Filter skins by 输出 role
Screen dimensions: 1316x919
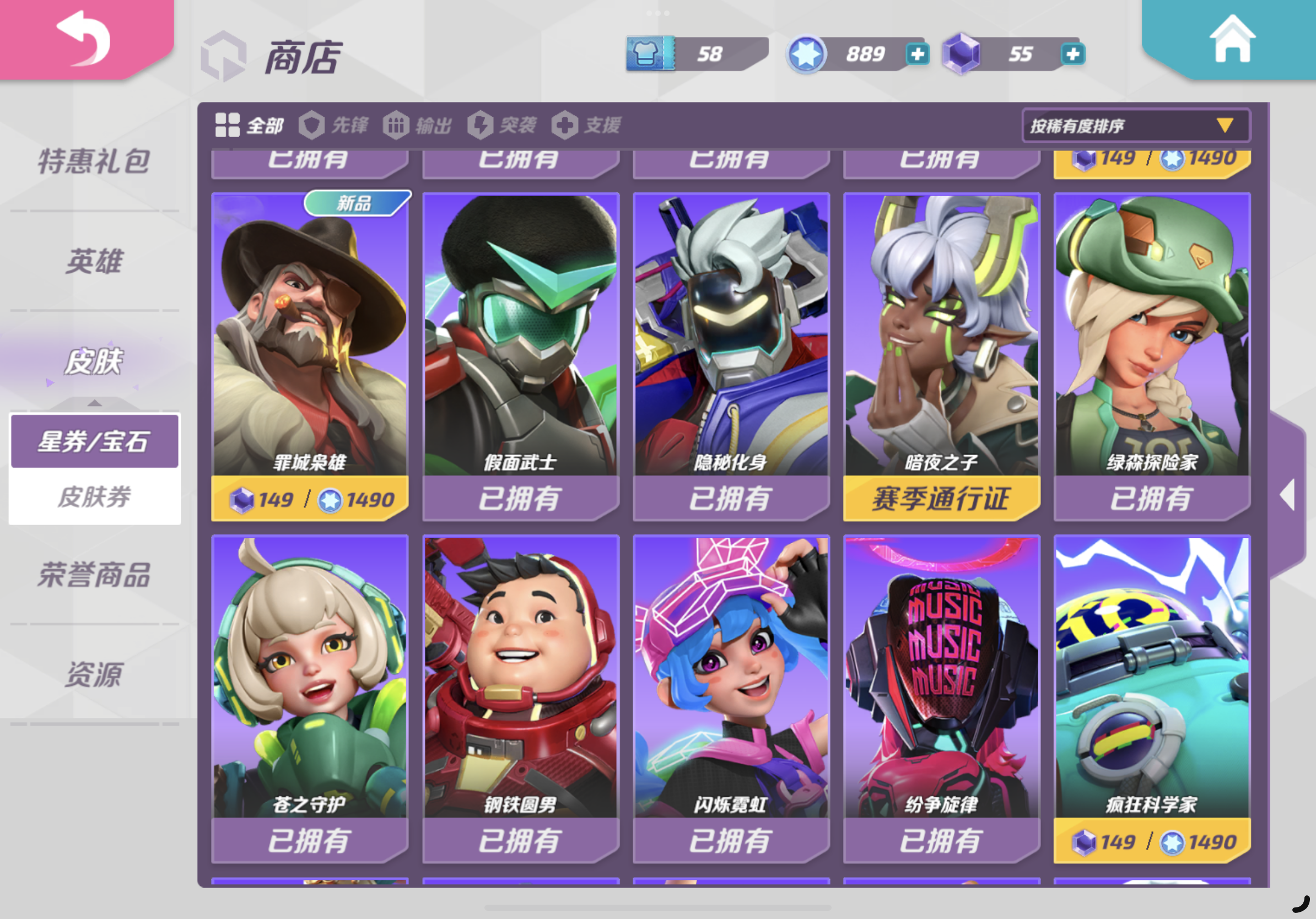click(417, 125)
